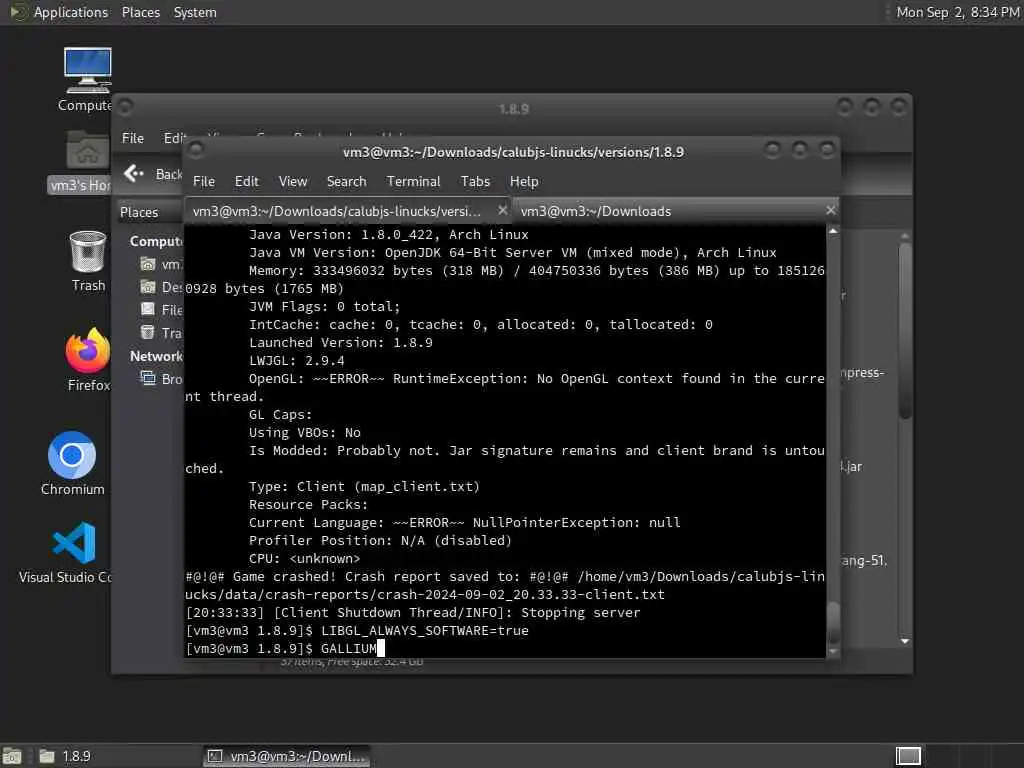This screenshot has height=768, width=1024.
Task: Click the file manager vertical scrollbar thumb
Action: [x=904, y=330]
